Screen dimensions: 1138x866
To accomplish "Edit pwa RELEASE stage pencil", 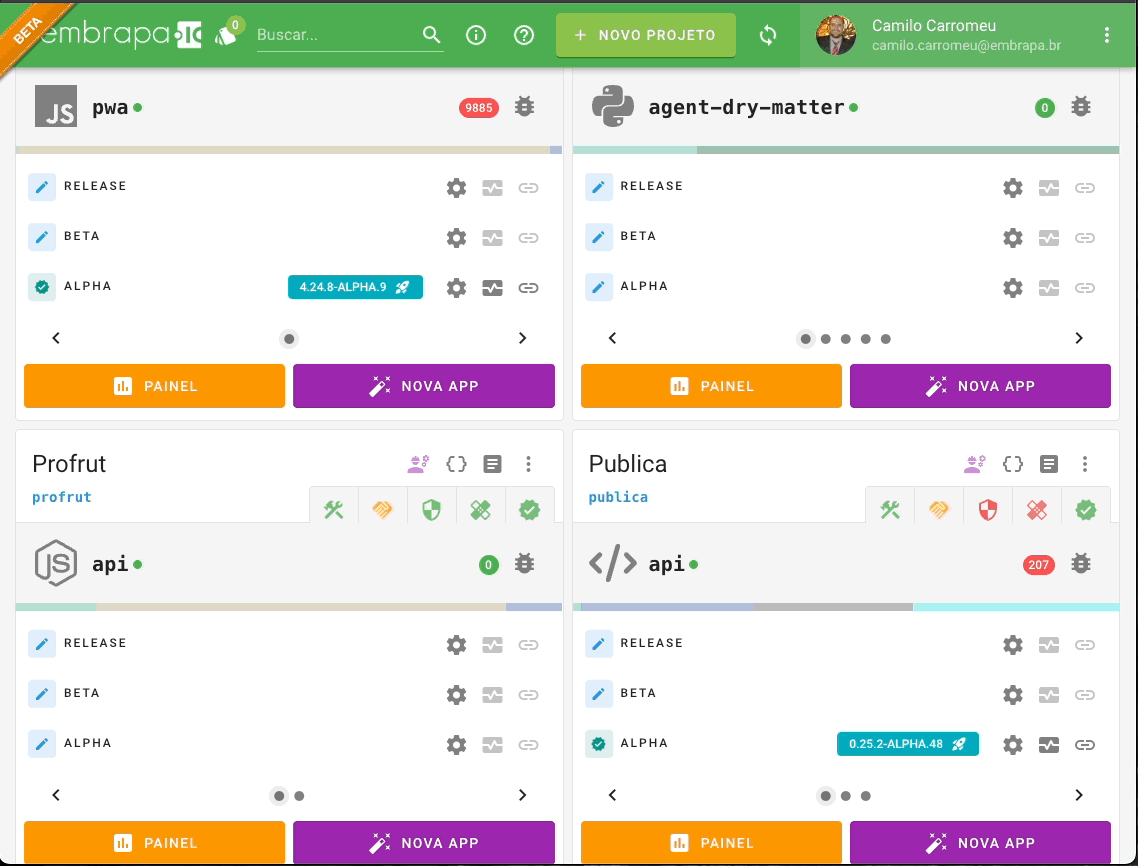I will point(42,187).
